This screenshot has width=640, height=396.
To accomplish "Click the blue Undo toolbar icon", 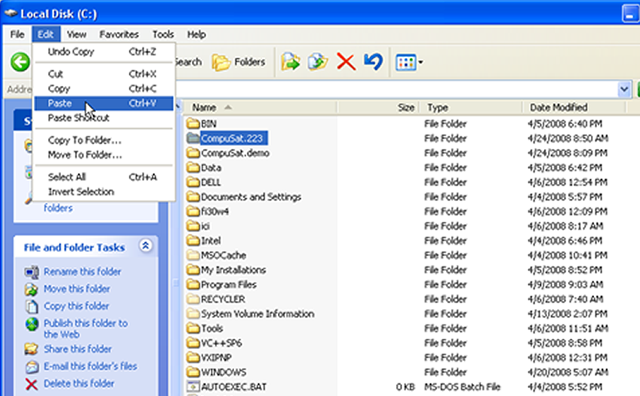I will pyautogui.click(x=373, y=62).
